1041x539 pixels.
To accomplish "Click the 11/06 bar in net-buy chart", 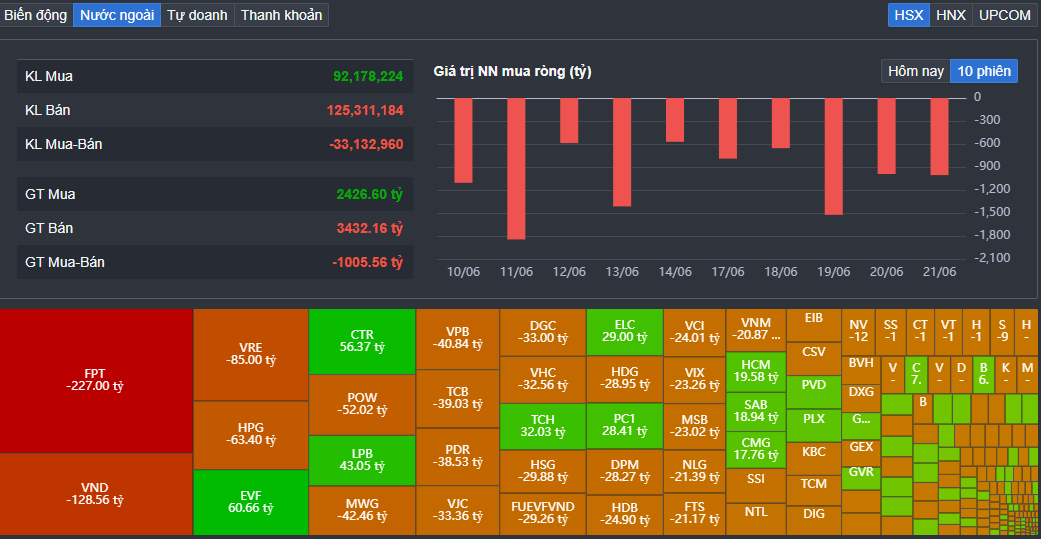I will (x=516, y=168).
